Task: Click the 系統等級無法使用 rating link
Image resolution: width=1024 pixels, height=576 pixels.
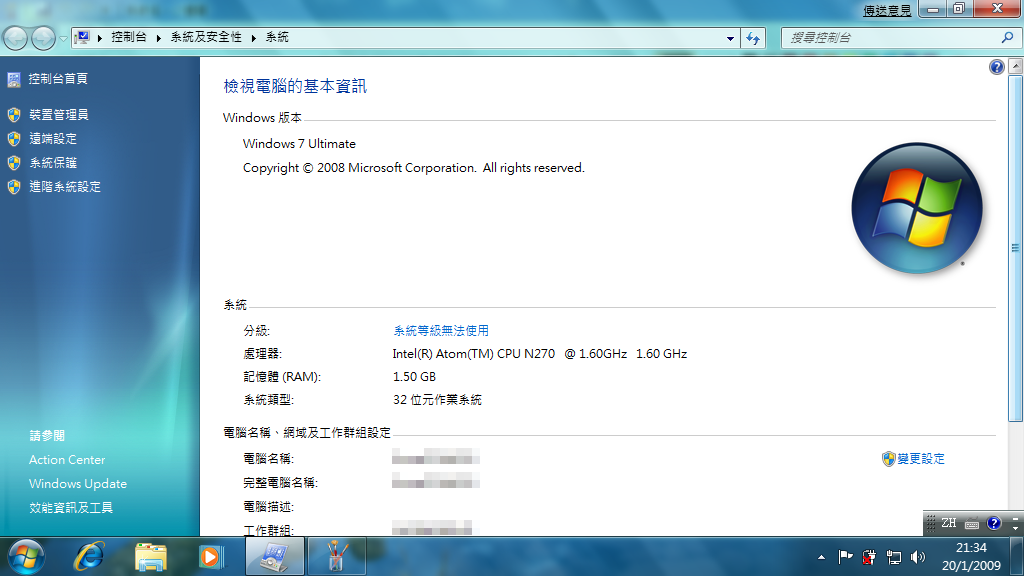Action: pos(441,330)
